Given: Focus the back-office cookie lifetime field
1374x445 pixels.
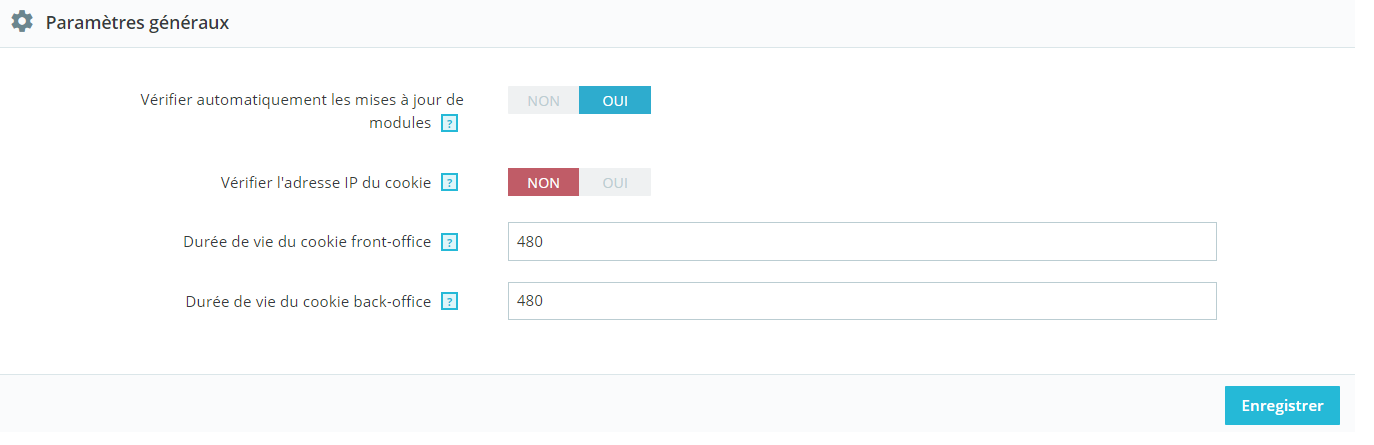Looking at the screenshot, I should click(x=862, y=301).
